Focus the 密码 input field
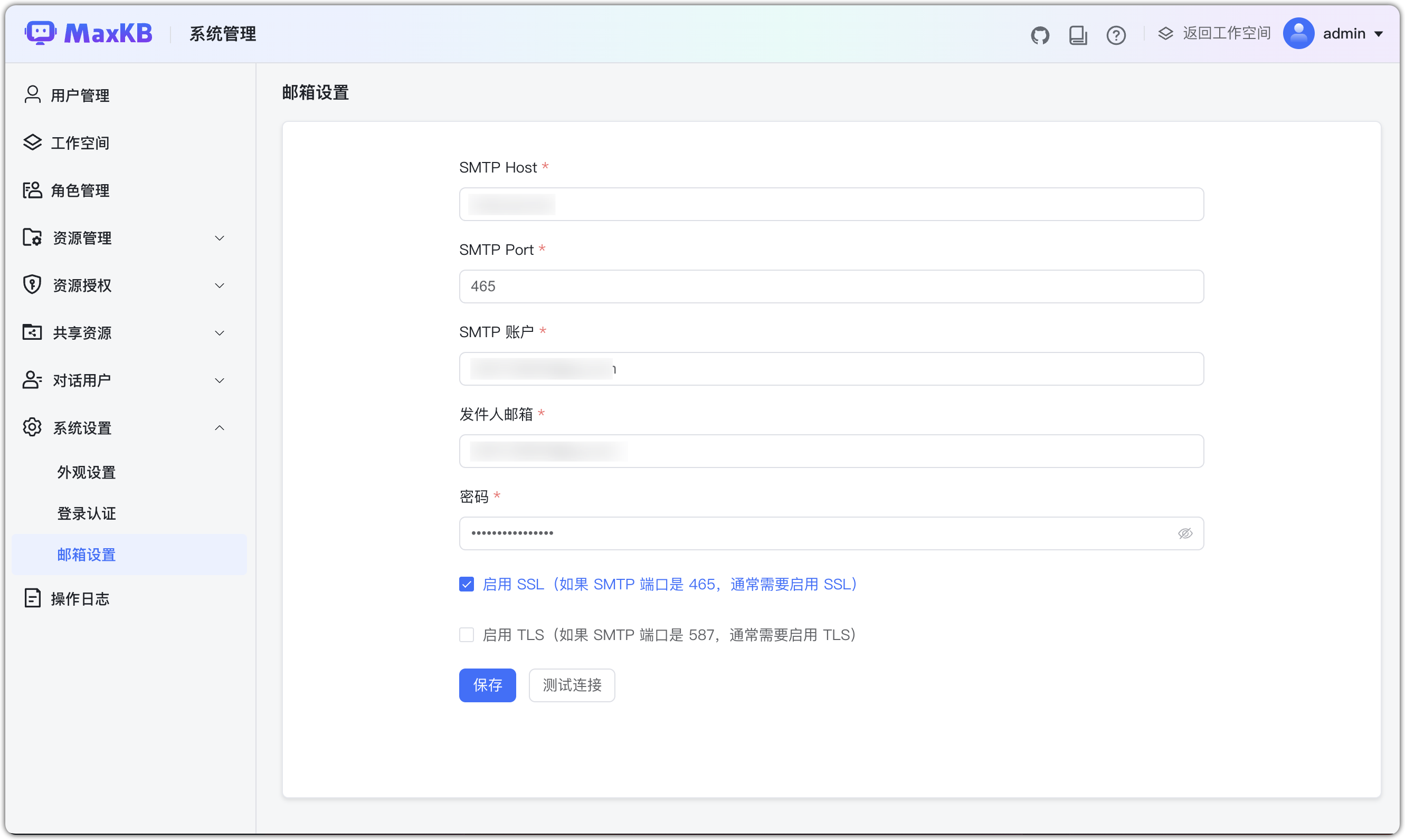The image size is (1405, 840). click(831, 533)
